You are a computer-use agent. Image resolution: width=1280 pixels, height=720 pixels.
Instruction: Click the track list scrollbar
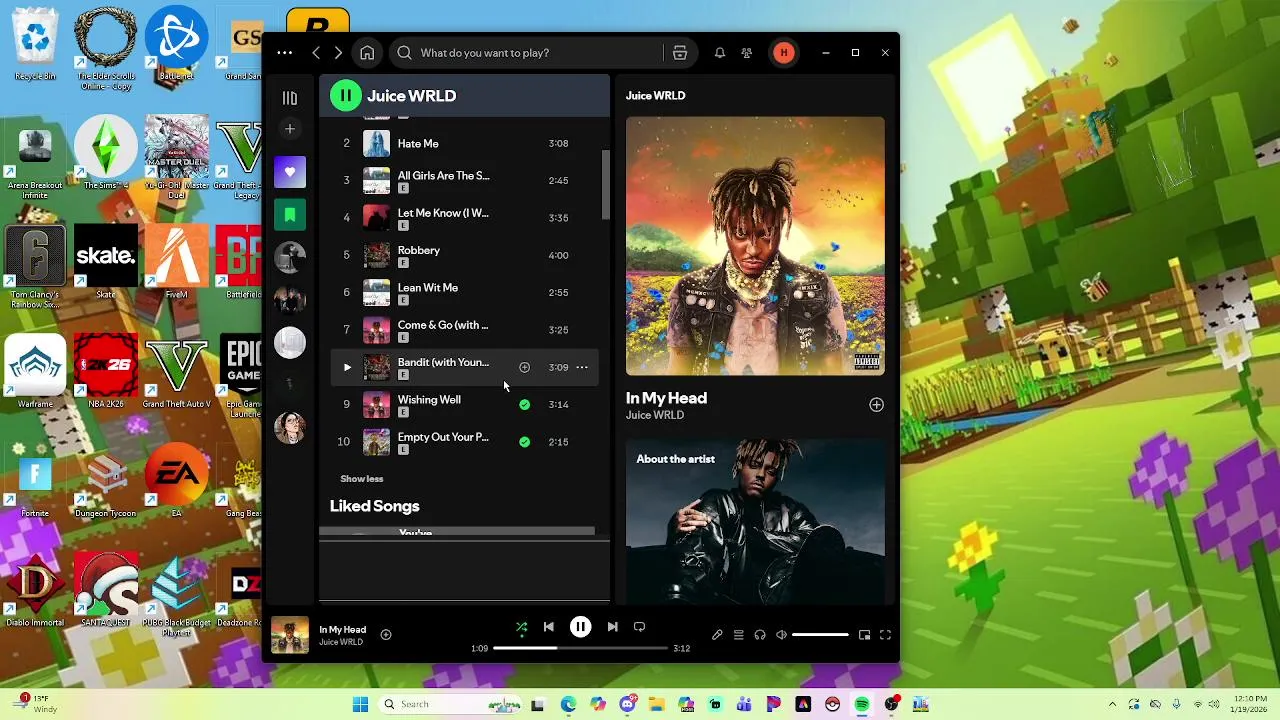pyautogui.click(x=605, y=186)
